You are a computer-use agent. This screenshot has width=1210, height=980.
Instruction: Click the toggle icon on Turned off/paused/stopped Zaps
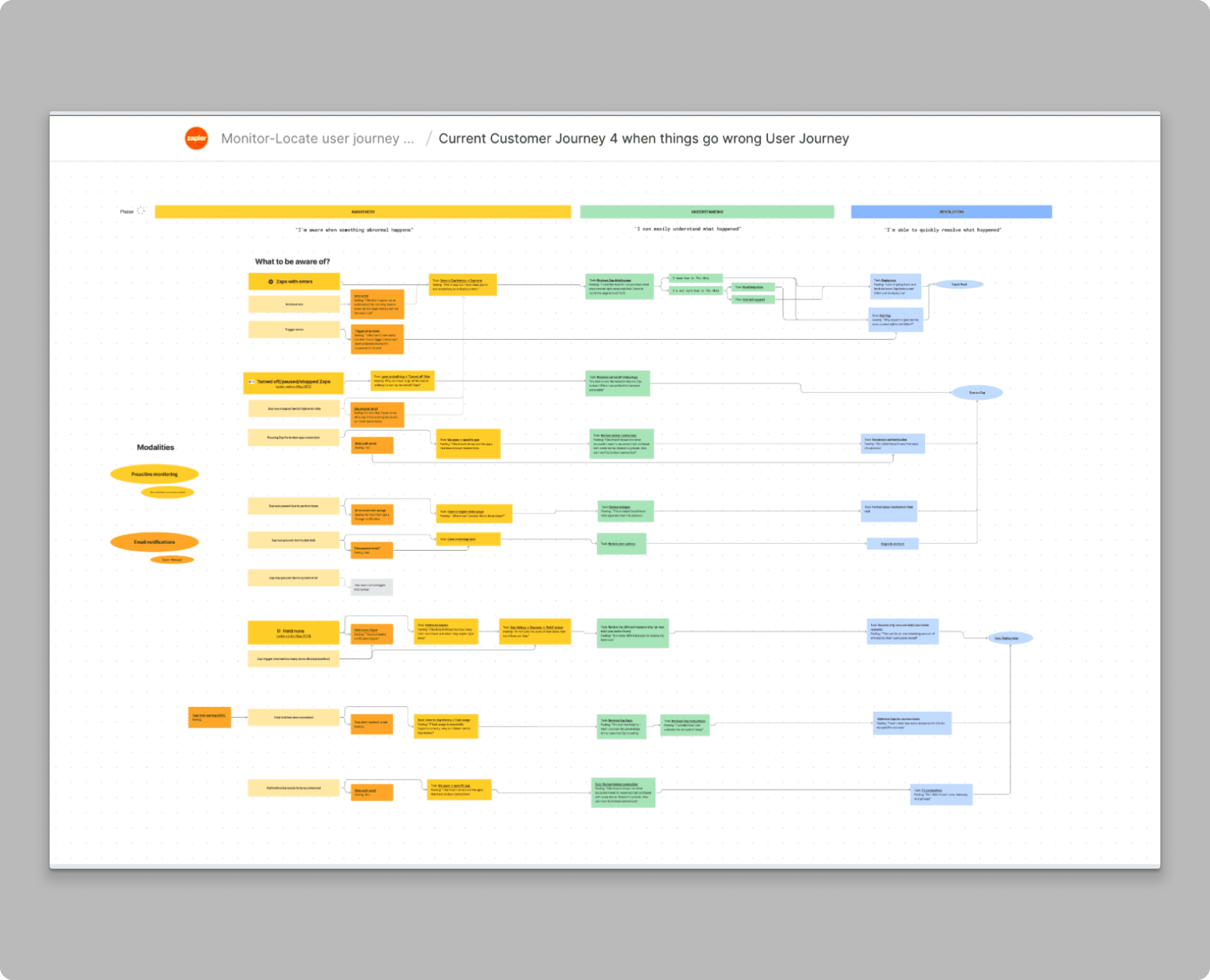pos(251,382)
